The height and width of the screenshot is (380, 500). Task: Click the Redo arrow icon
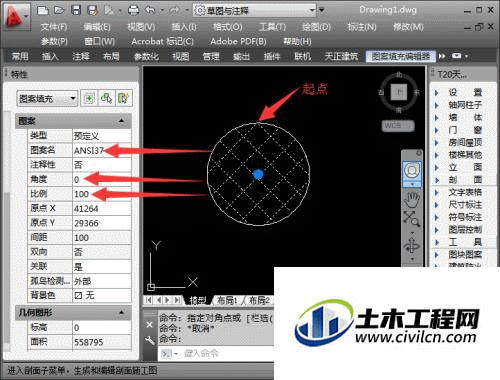point(174,11)
